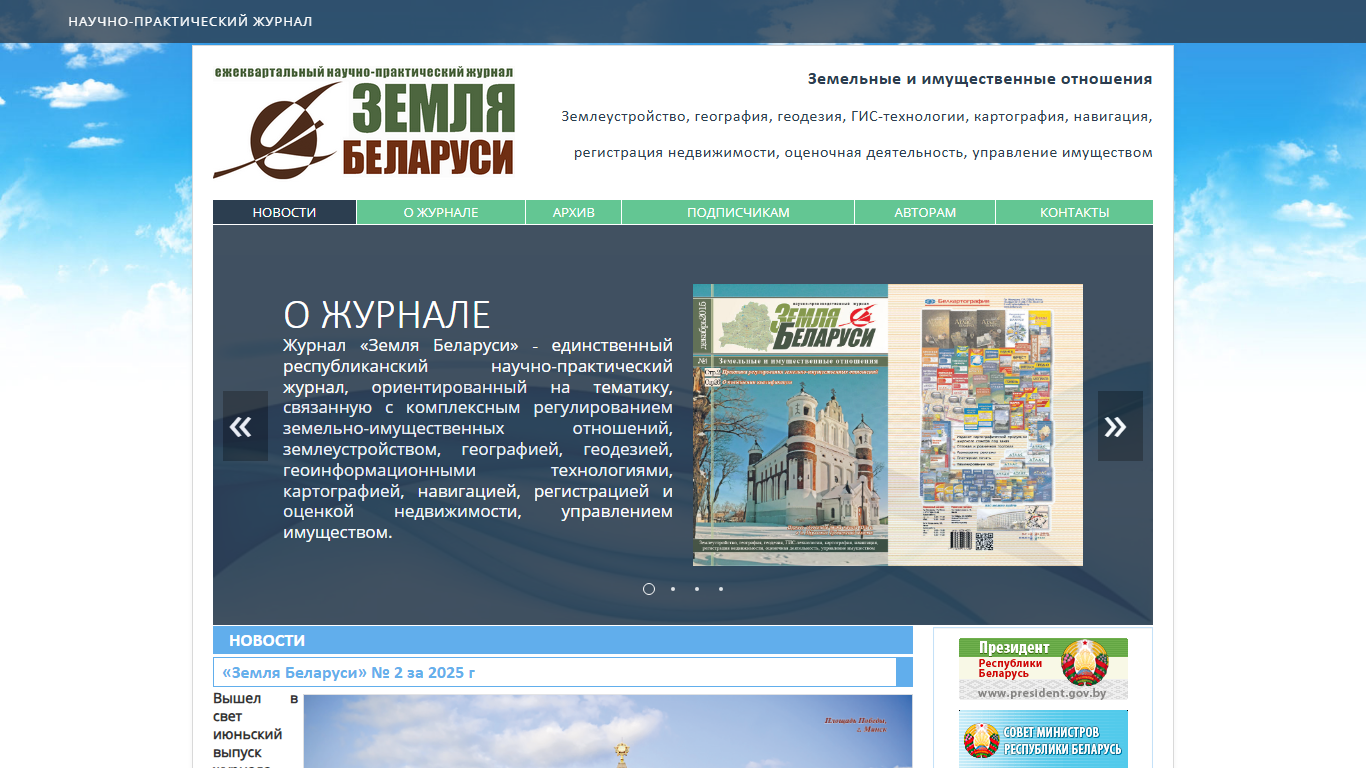This screenshot has width=1366, height=768.
Task: Click the Земельные и имущественные отношения heading
Action: (x=980, y=79)
